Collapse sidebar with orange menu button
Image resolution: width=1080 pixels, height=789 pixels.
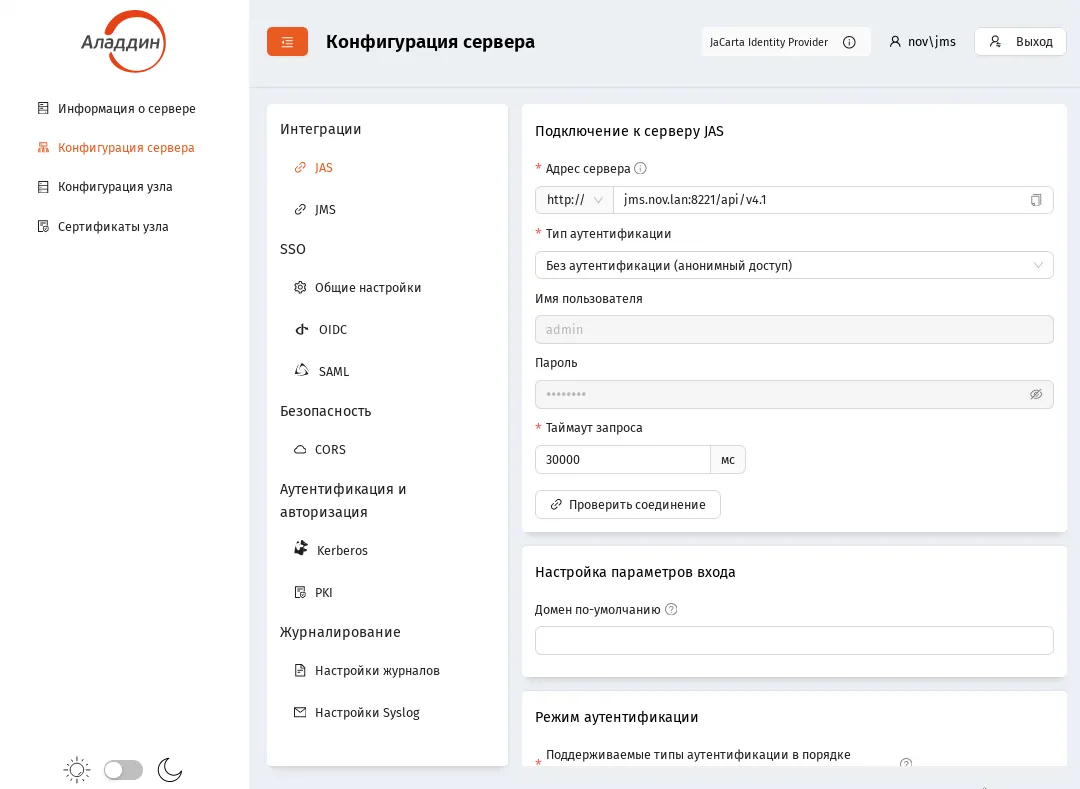click(x=287, y=42)
